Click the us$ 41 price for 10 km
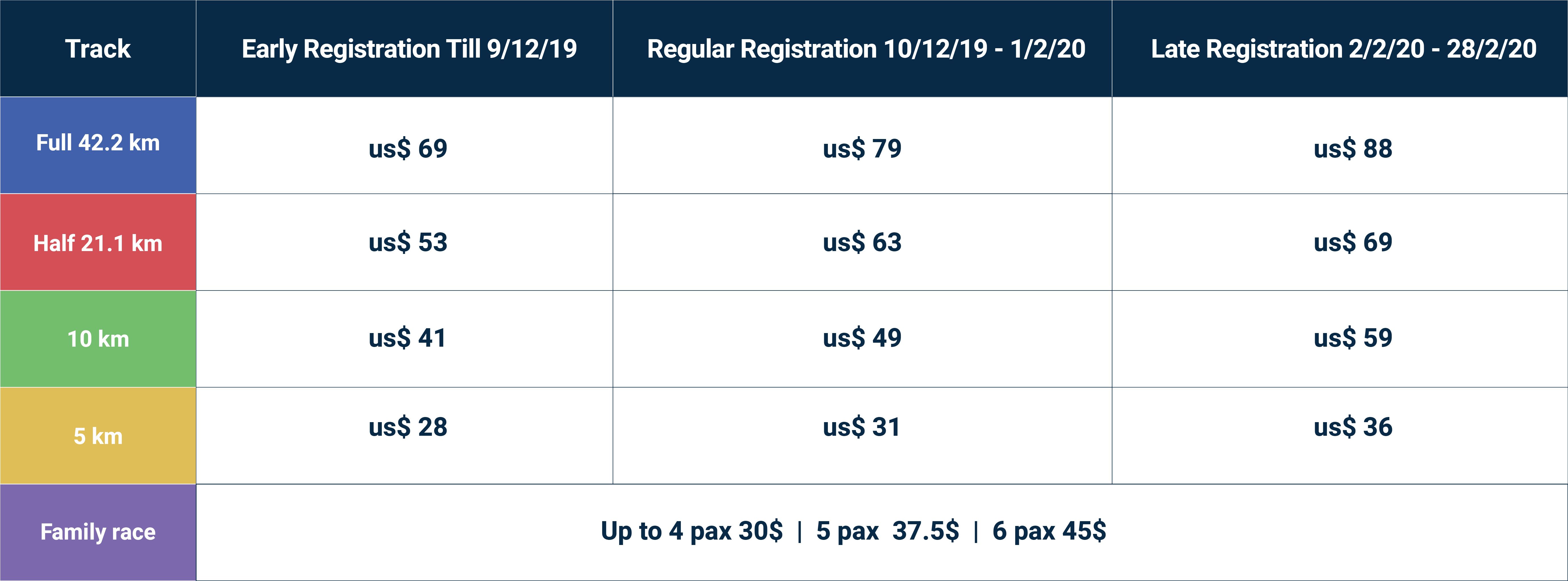 pyautogui.click(x=407, y=338)
